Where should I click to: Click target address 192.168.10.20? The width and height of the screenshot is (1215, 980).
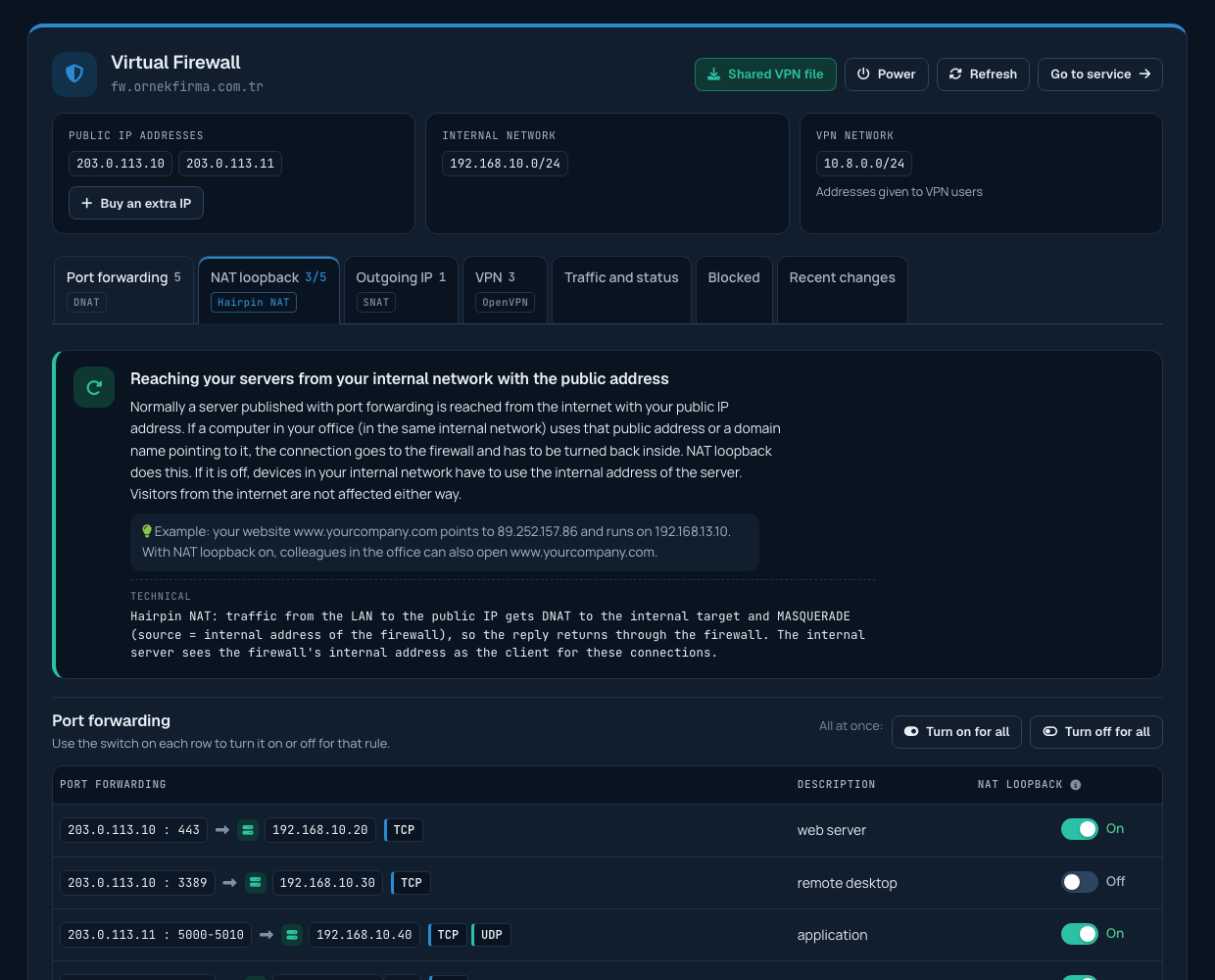pos(320,830)
